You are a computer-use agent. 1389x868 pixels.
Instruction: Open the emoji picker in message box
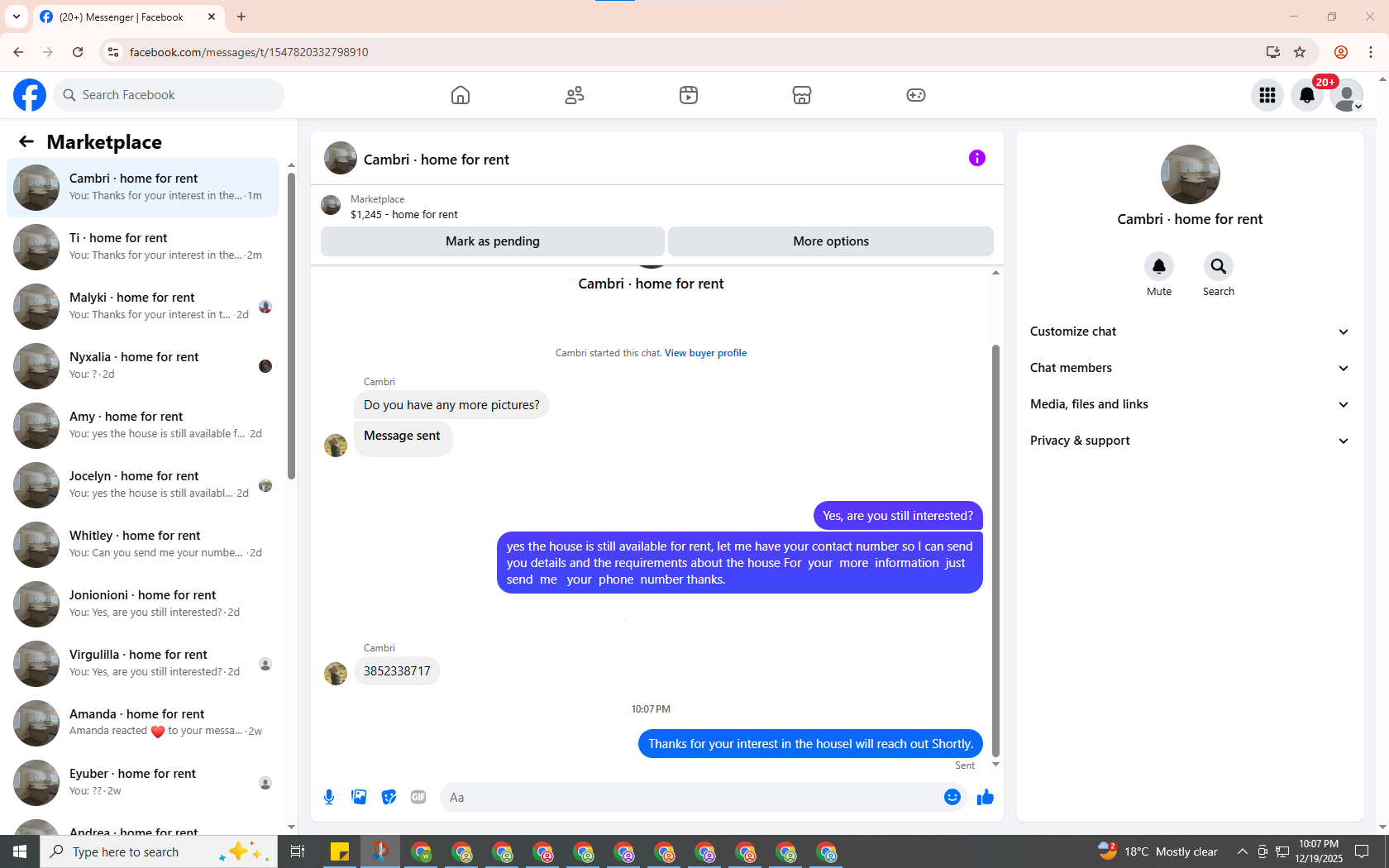[952, 797]
